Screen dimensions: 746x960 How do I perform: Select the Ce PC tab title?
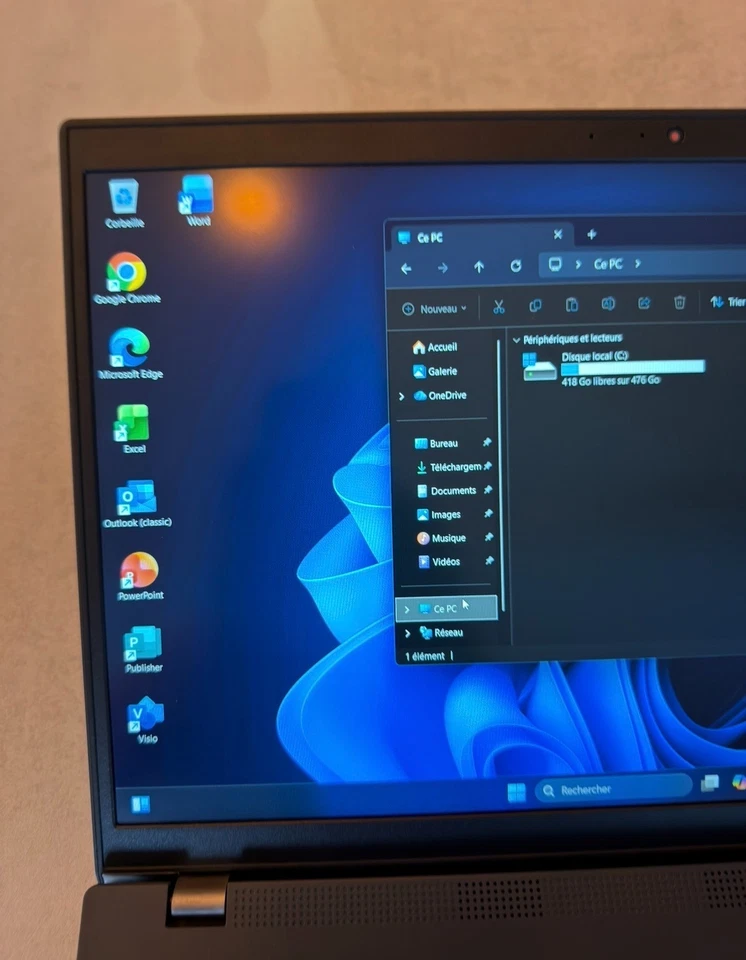click(429, 238)
